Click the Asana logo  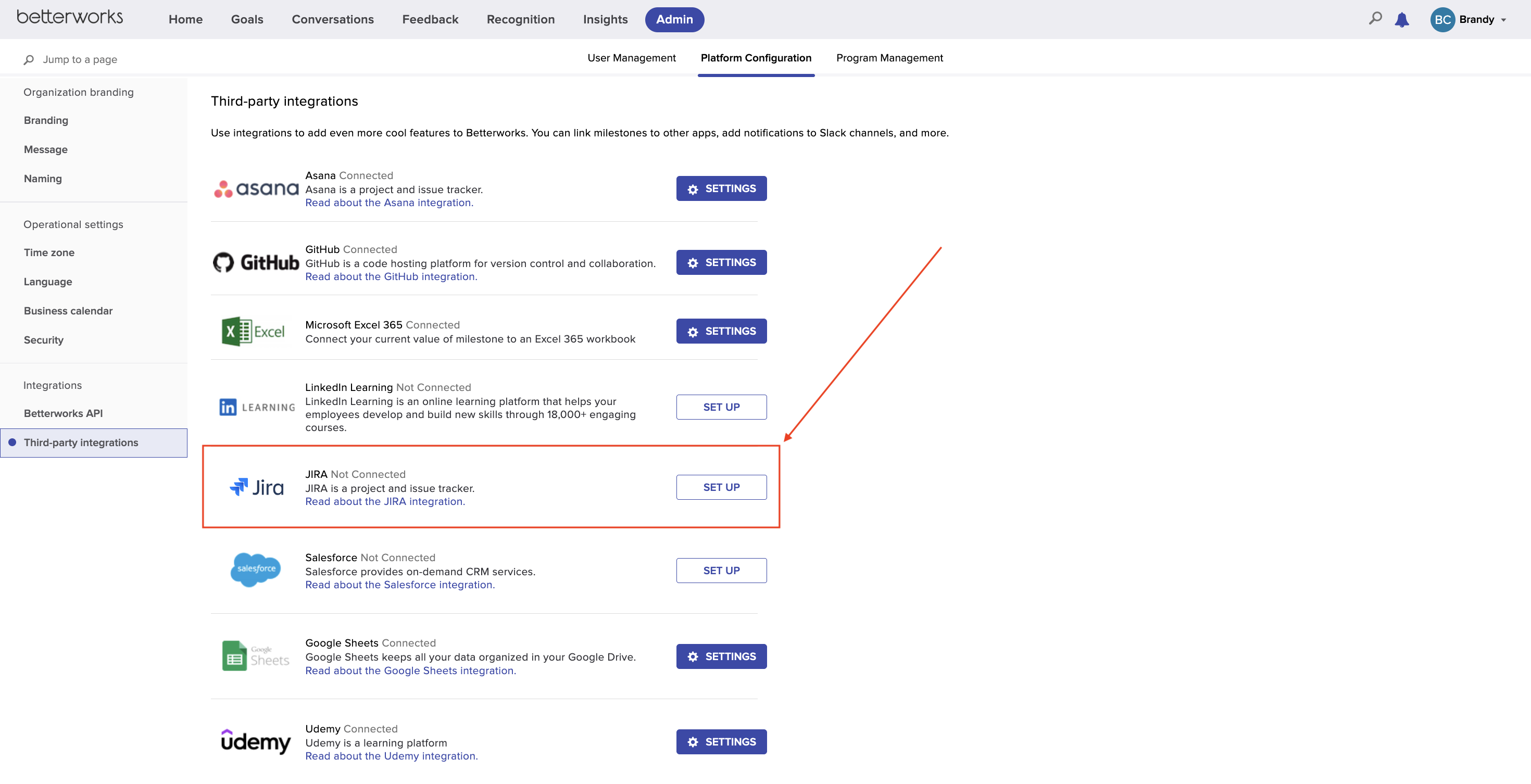(x=256, y=189)
